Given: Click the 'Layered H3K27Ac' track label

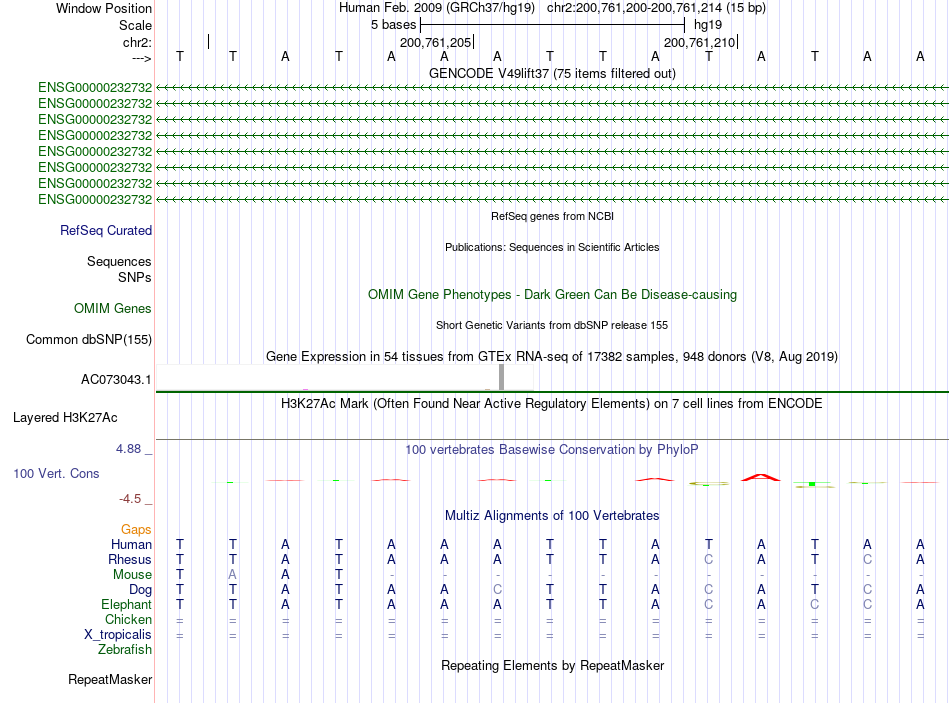Looking at the screenshot, I should 65,418.
